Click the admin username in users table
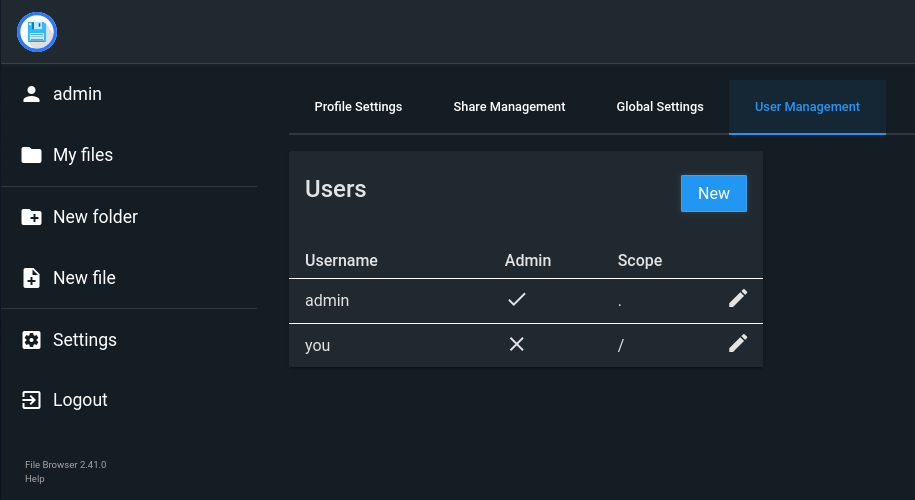This screenshot has width=915, height=500. pyautogui.click(x=327, y=300)
